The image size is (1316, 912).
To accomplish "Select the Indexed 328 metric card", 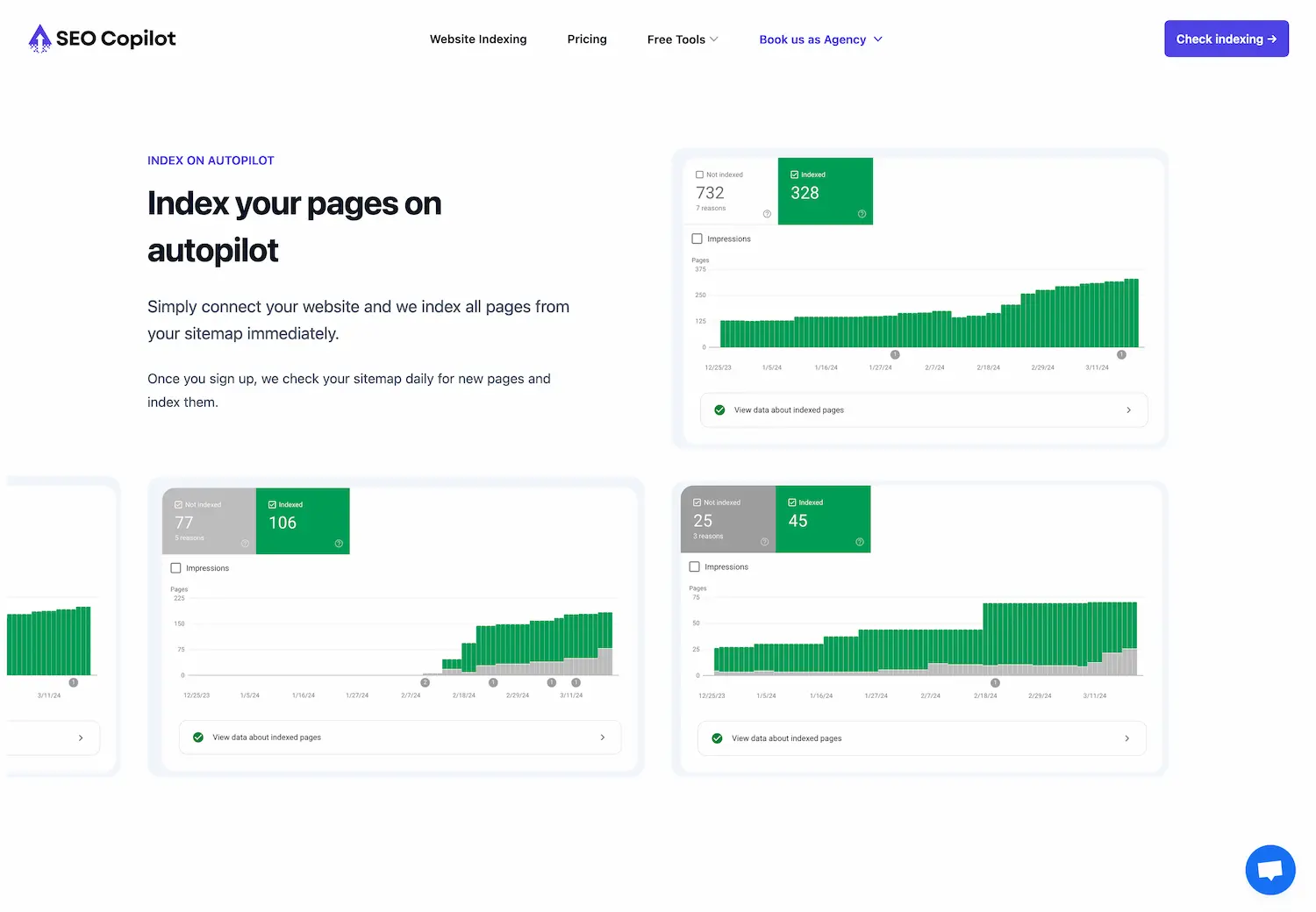I will point(825,191).
